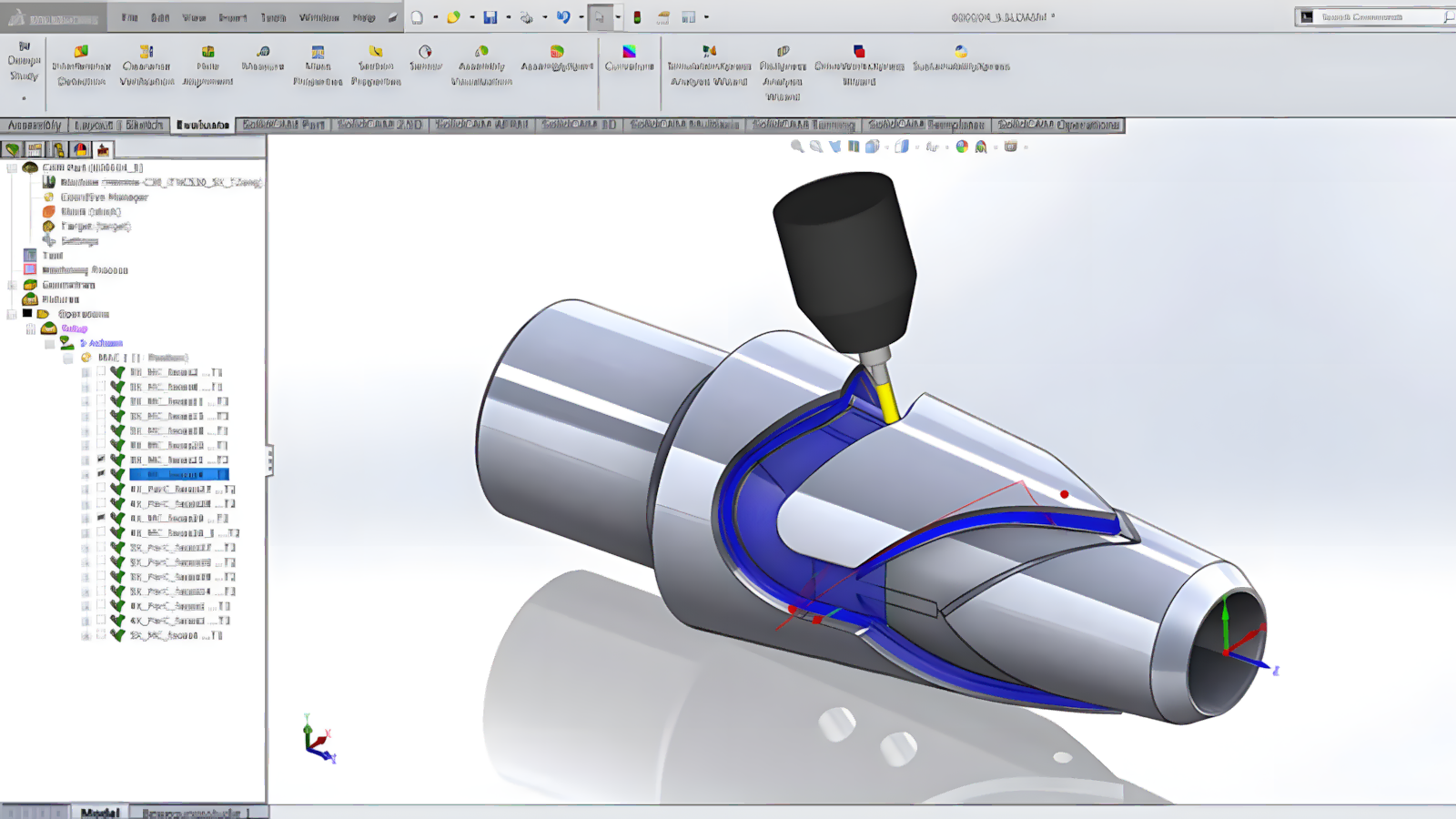Click the Assembly Visualization icon
Image resolution: width=1456 pixels, height=819 pixels.
481,52
